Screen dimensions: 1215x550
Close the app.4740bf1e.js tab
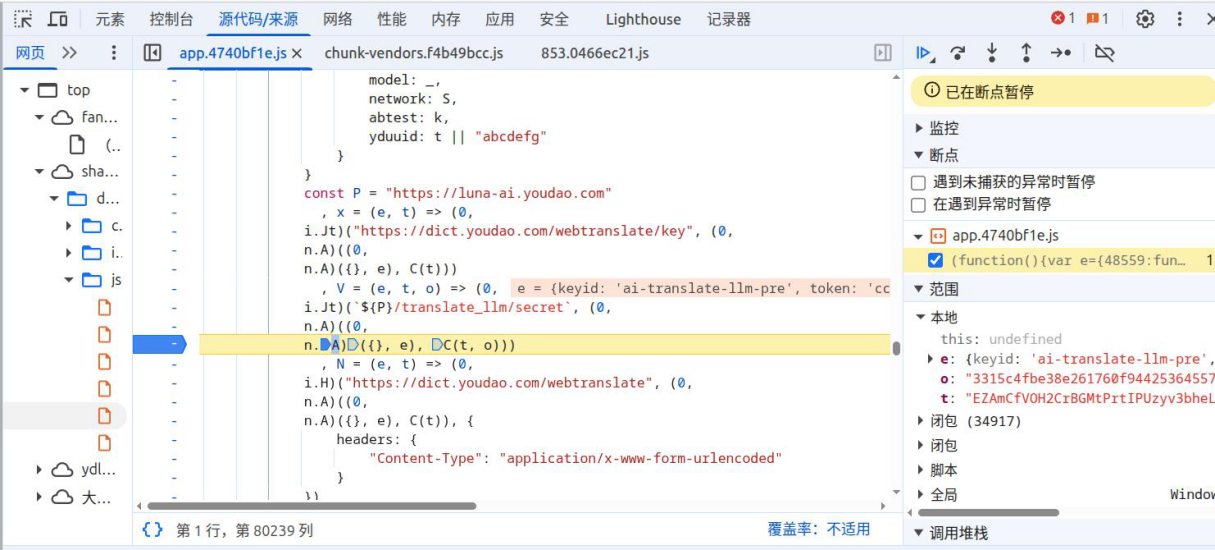point(297,54)
